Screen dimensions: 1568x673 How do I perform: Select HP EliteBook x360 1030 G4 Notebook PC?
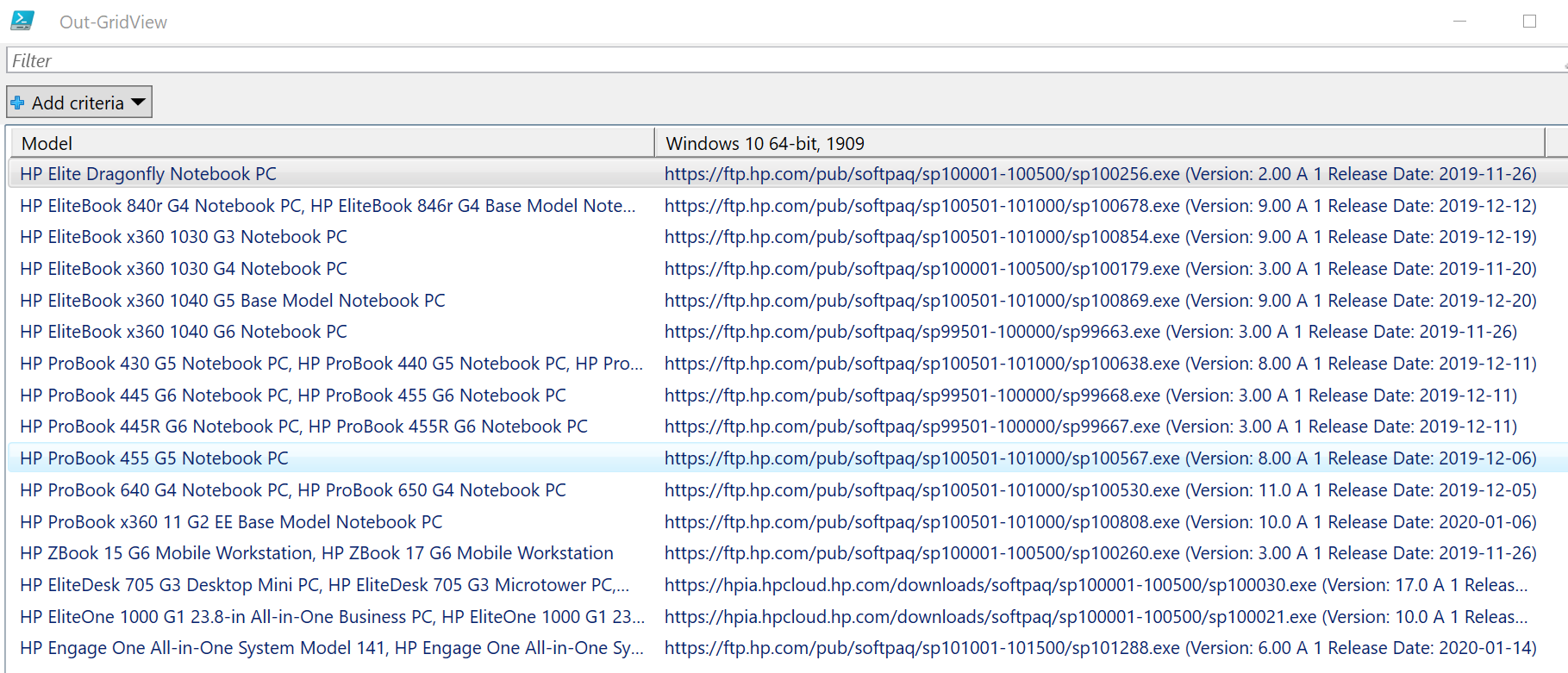point(184,269)
